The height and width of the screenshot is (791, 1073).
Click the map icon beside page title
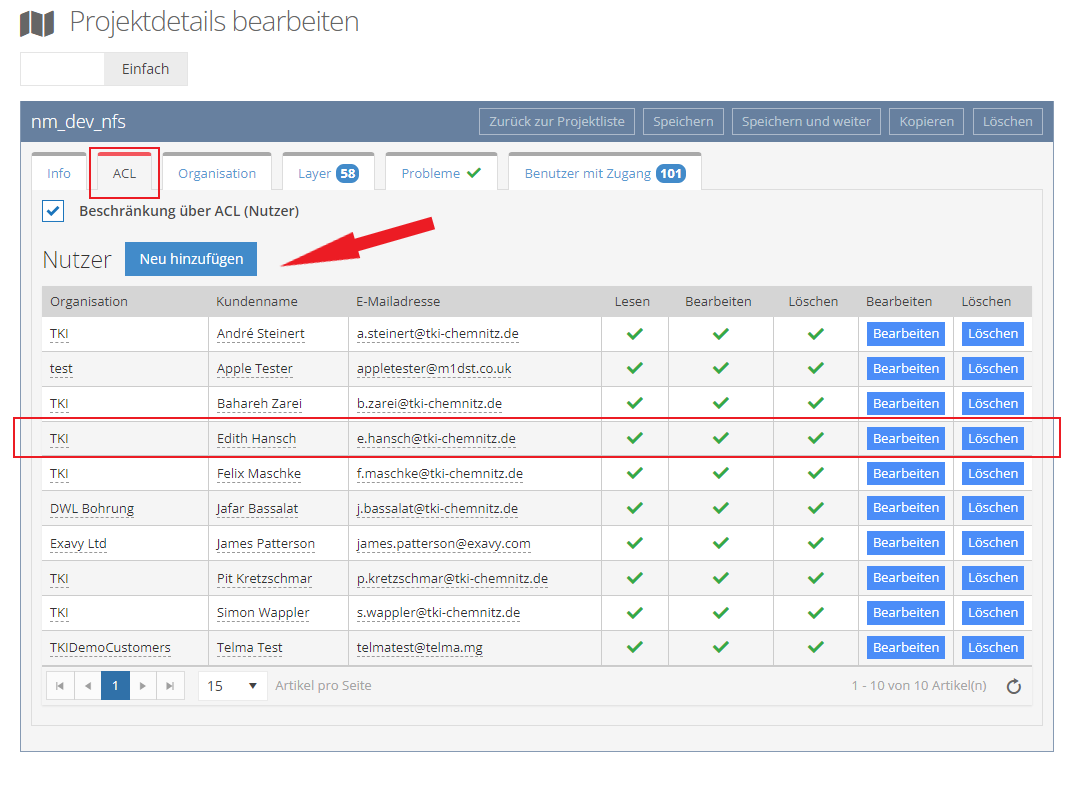click(37, 22)
